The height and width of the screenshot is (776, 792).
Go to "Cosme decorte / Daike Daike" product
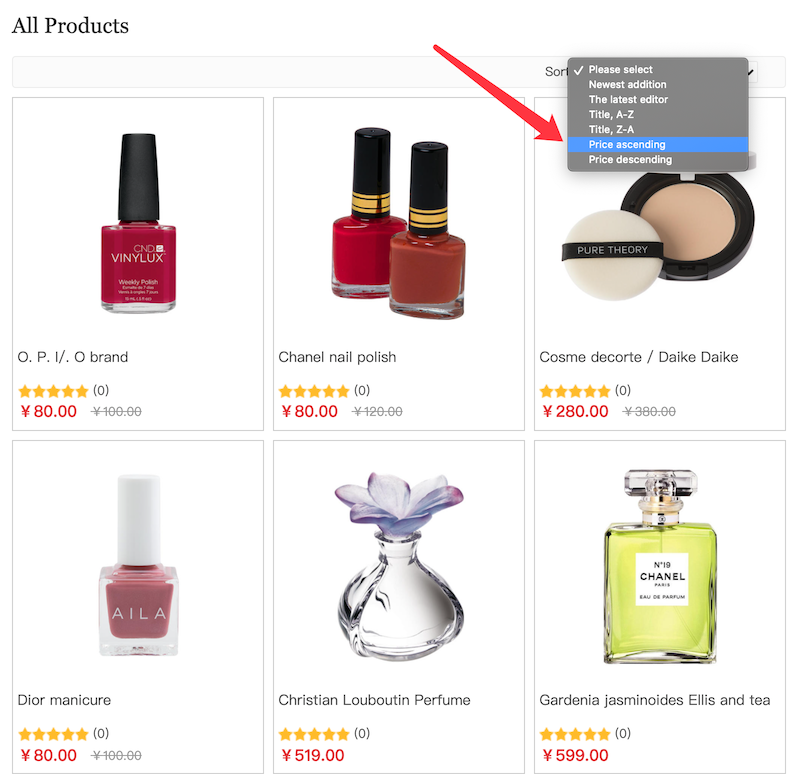pyautogui.click(x=638, y=357)
